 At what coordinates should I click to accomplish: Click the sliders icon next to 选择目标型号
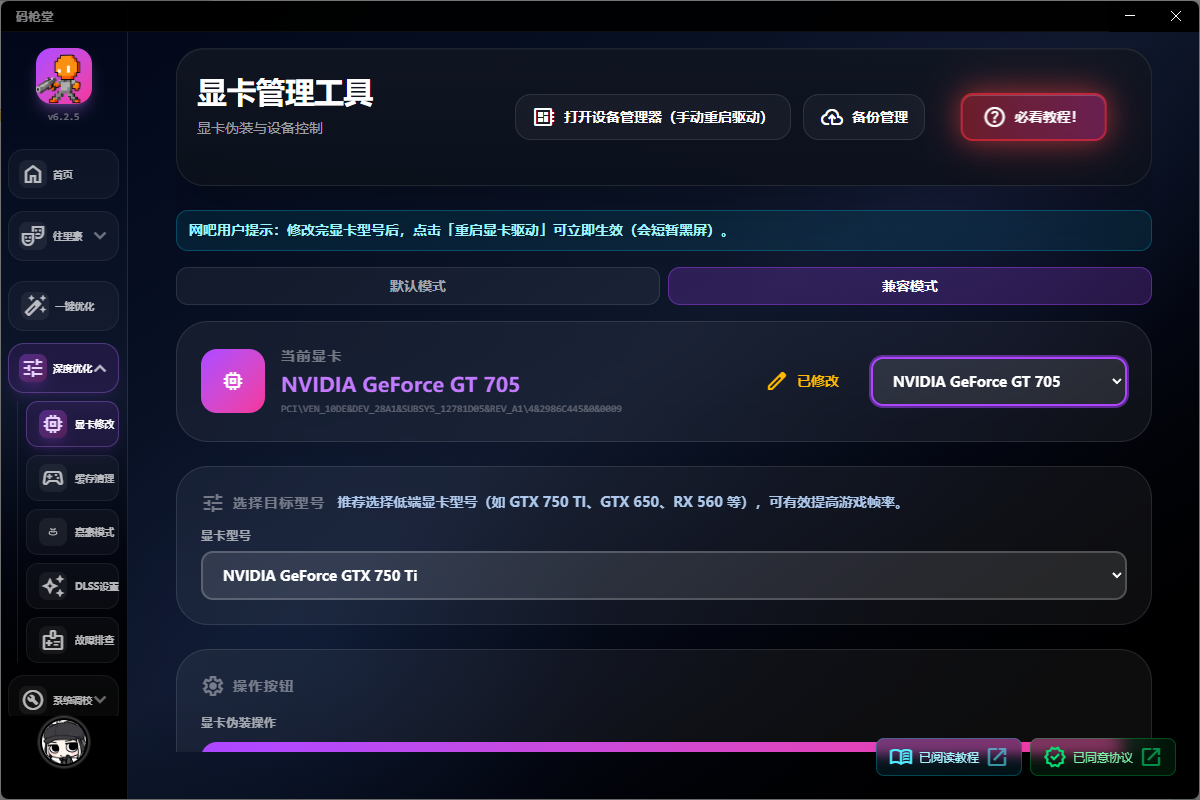click(x=212, y=502)
